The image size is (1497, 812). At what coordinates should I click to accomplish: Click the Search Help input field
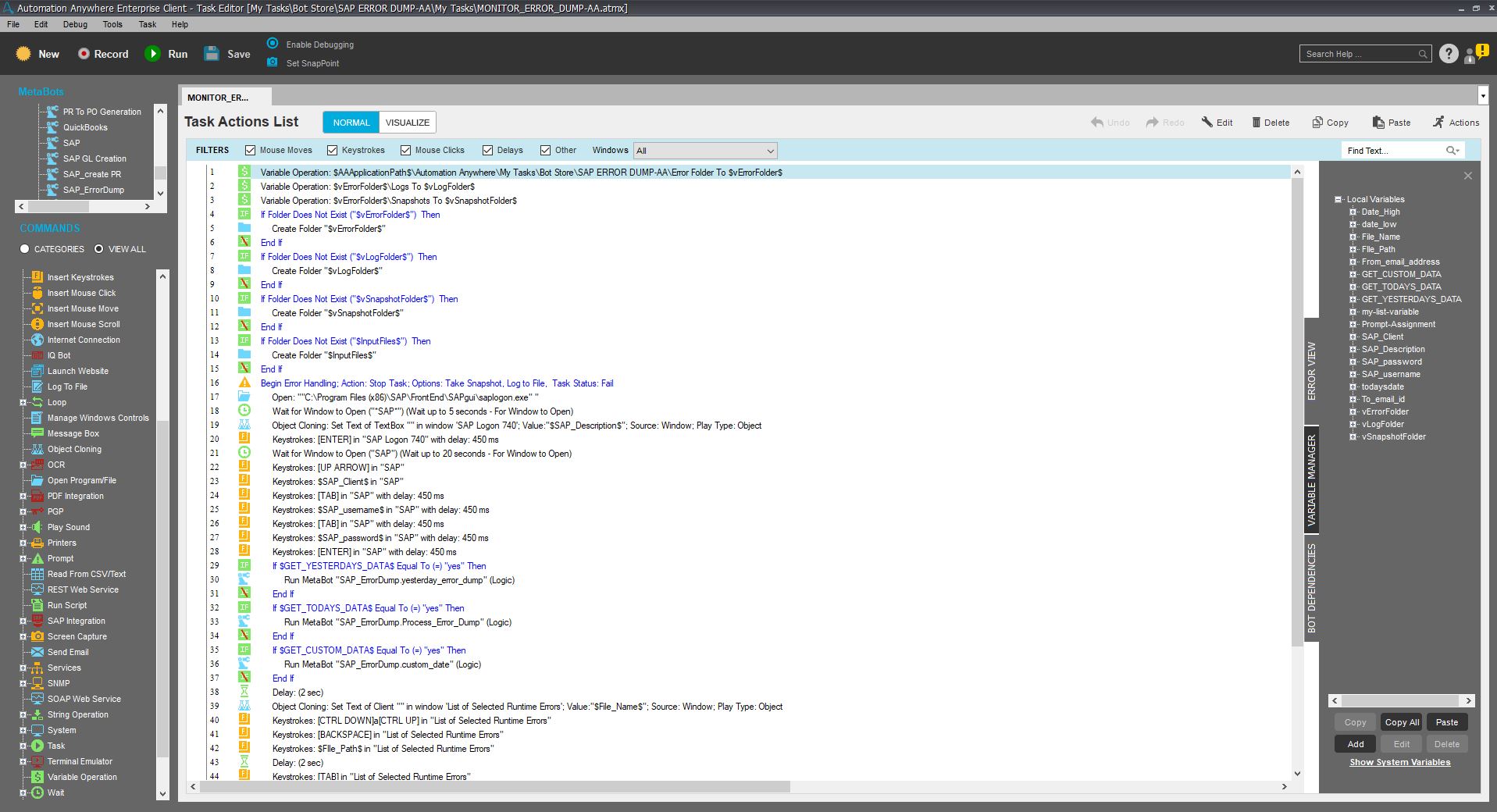coord(1359,54)
